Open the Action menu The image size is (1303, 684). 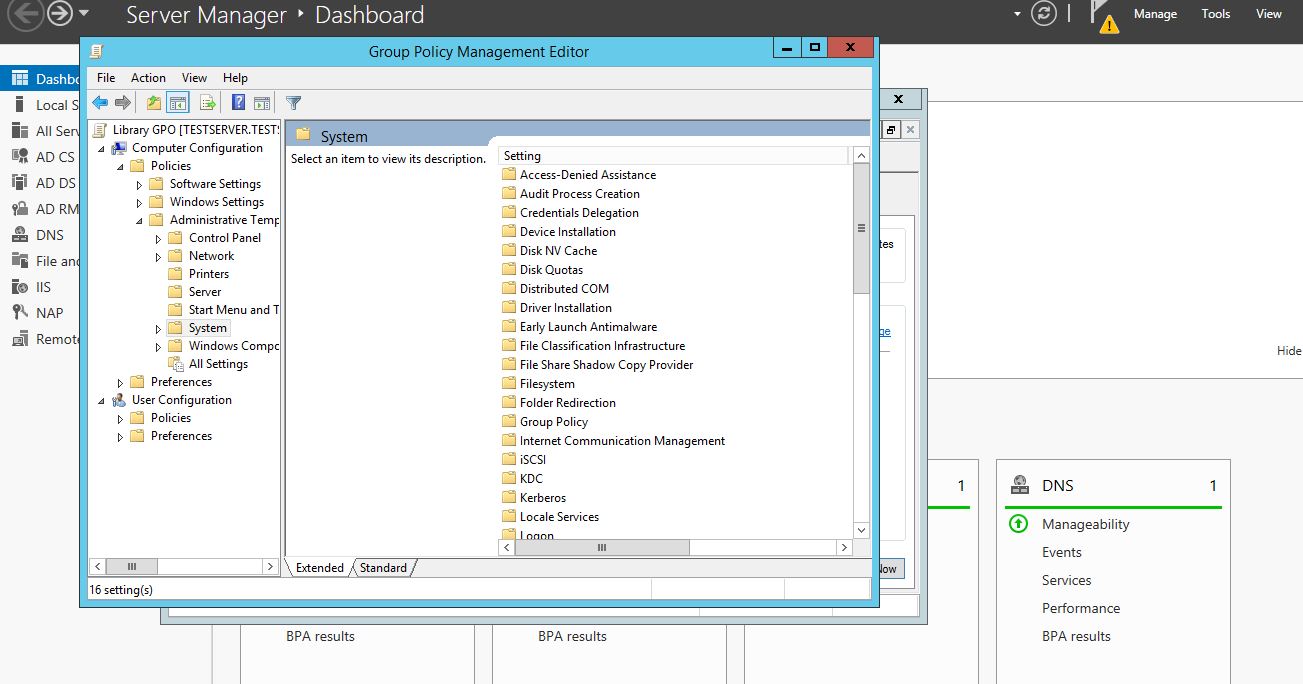click(148, 77)
